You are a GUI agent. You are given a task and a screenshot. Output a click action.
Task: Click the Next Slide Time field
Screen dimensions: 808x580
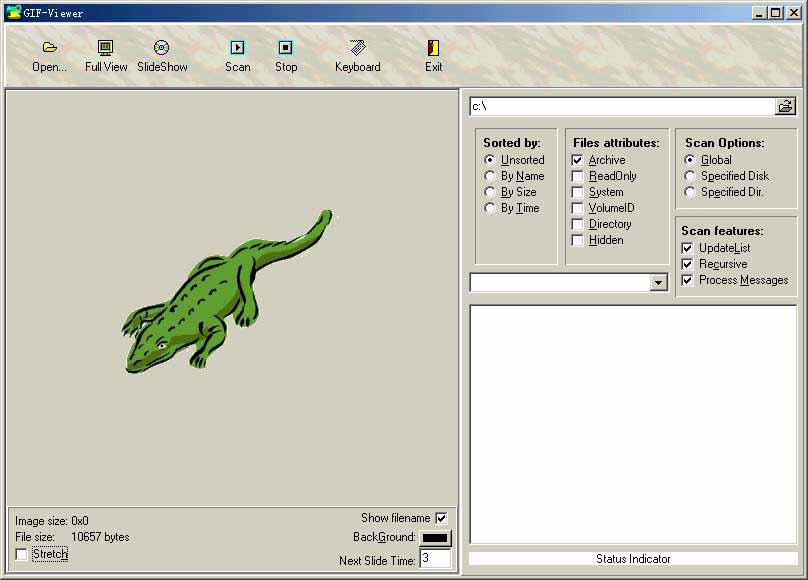tap(435, 560)
